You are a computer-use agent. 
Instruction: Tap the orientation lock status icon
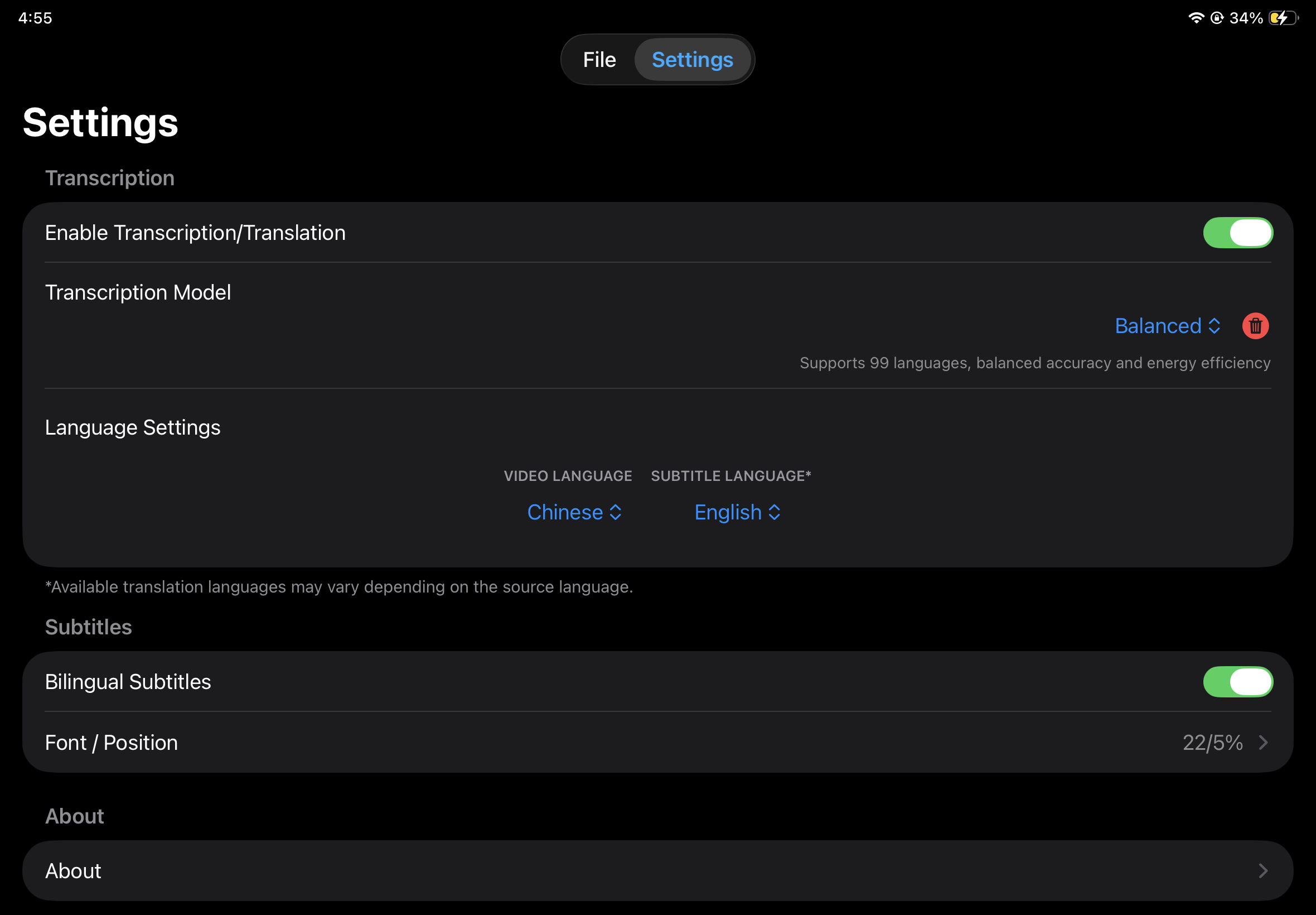pyautogui.click(x=1216, y=18)
